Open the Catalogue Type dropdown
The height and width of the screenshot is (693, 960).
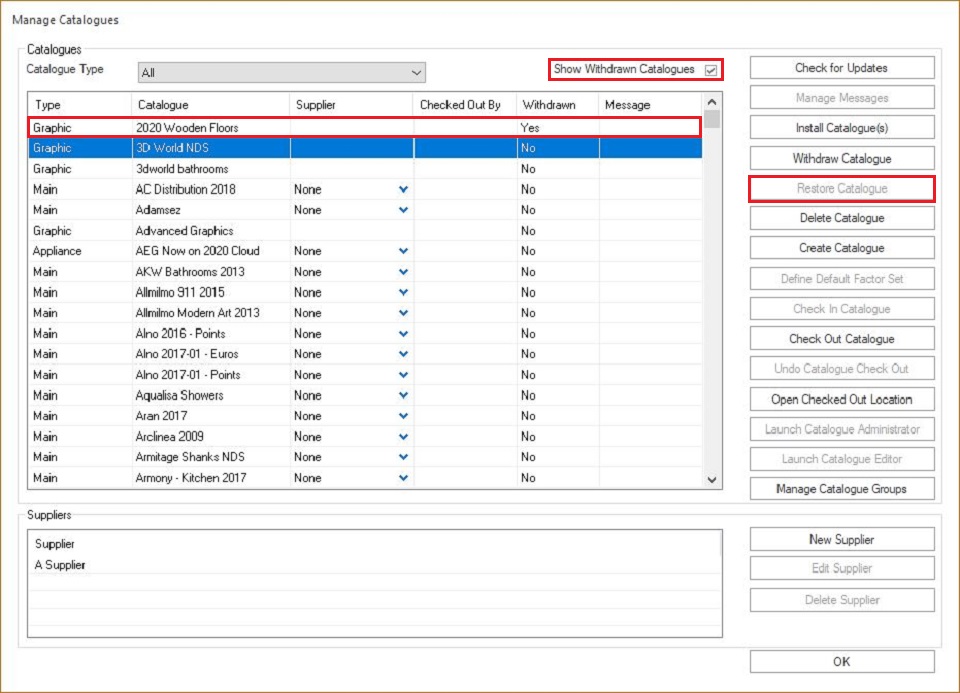click(x=282, y=72)
